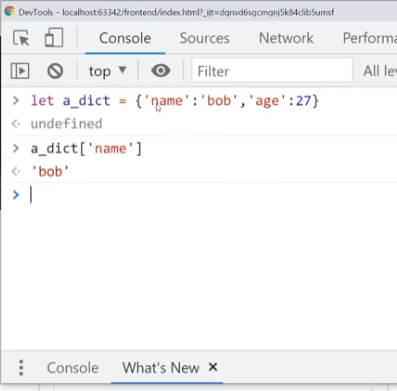The height and width of the screenshot is (391, 397).
Task: Switch to the Performance tab
Action: (x=370, y=38)
